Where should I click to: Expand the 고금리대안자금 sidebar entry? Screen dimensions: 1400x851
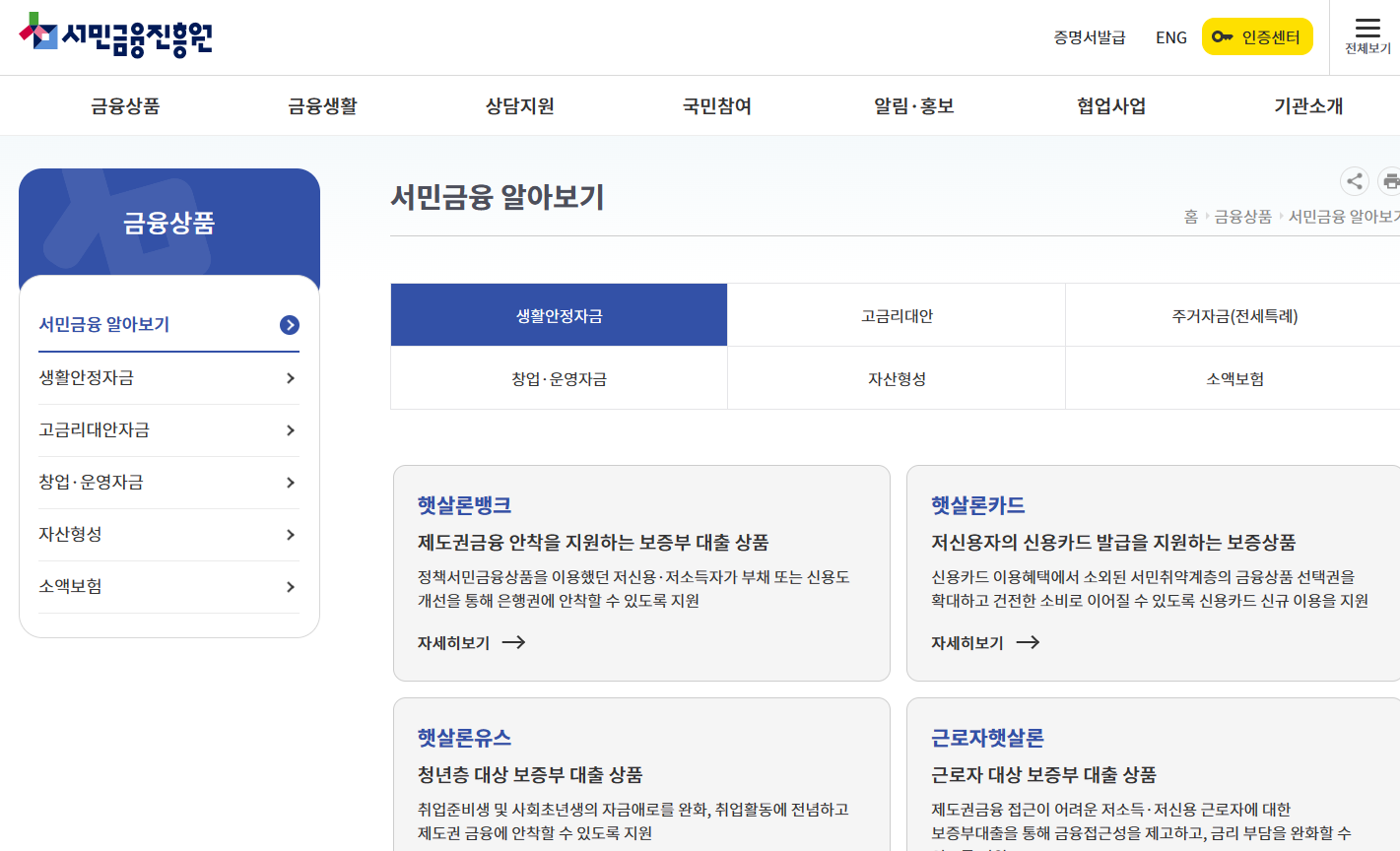[167, 429]
